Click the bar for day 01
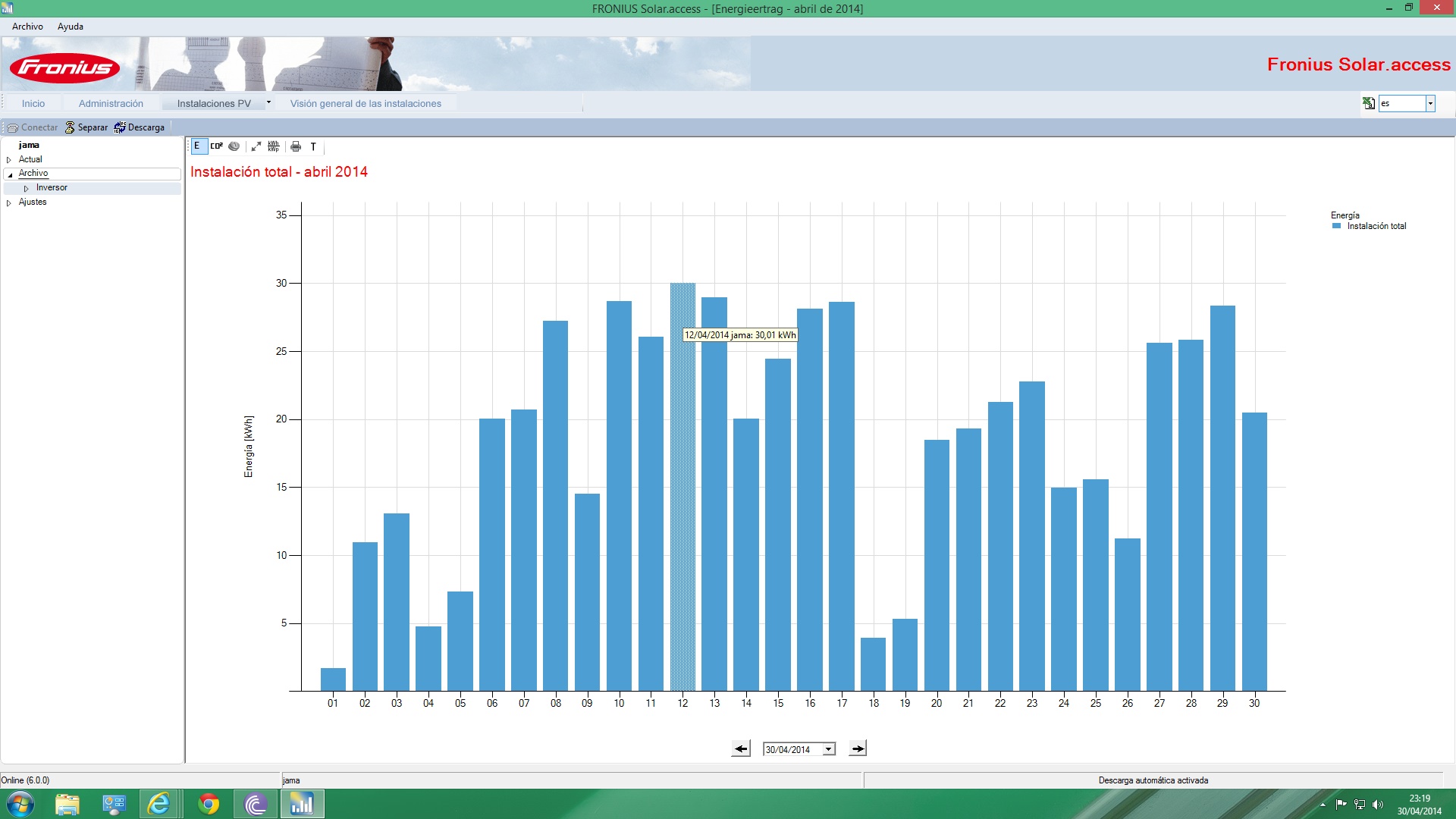 pyautogui.click(x=333, y=679)
